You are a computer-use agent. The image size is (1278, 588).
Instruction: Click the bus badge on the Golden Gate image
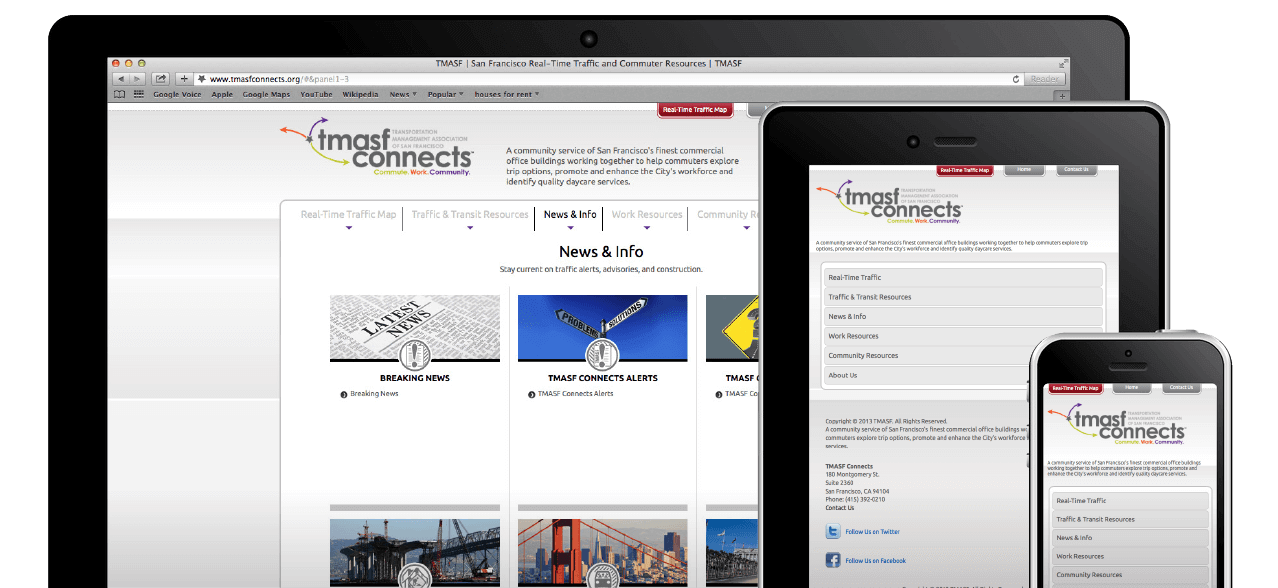point(602,575)
